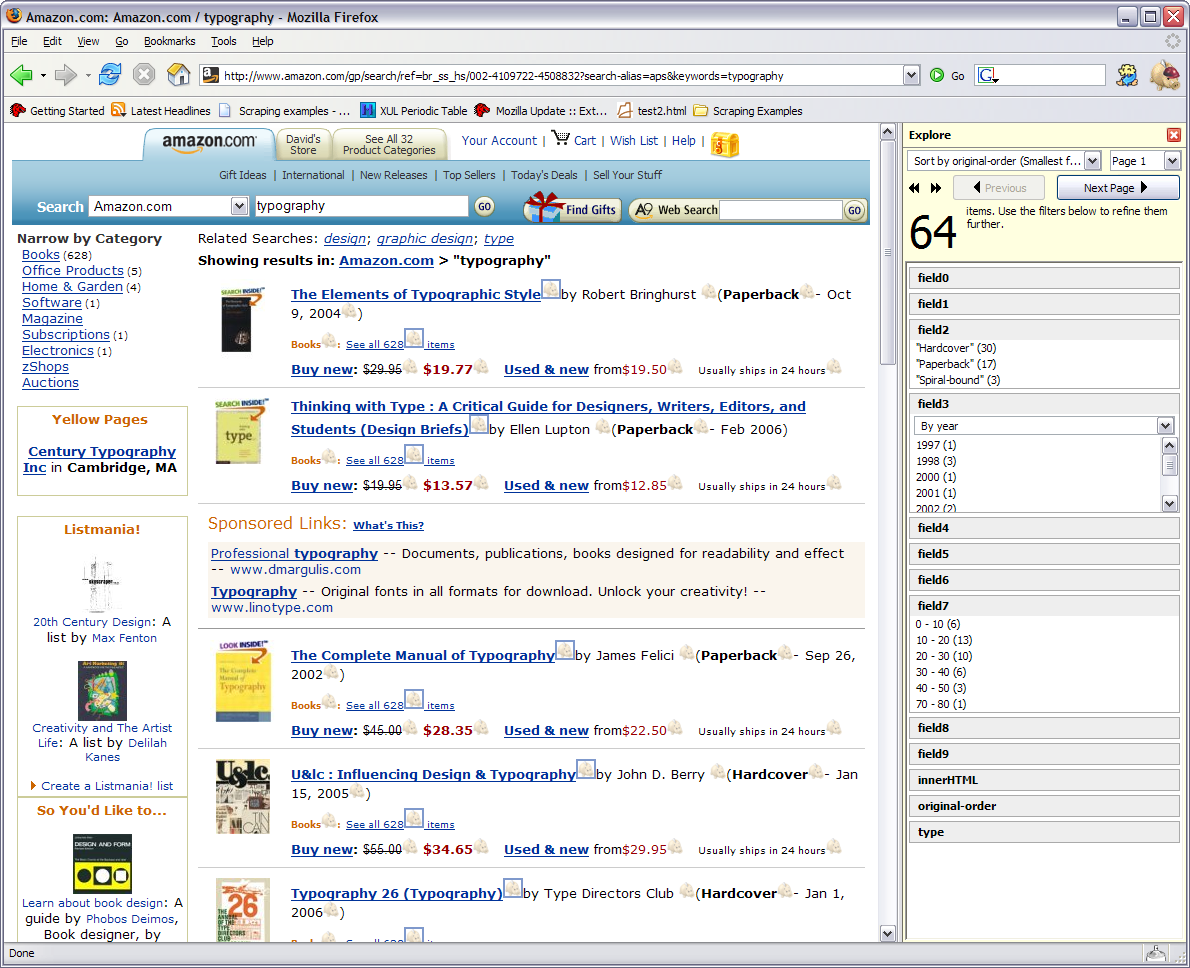Open The Elements of Typographic Style link
This screenshot has width=1190, height=968.
coord(415,294)
